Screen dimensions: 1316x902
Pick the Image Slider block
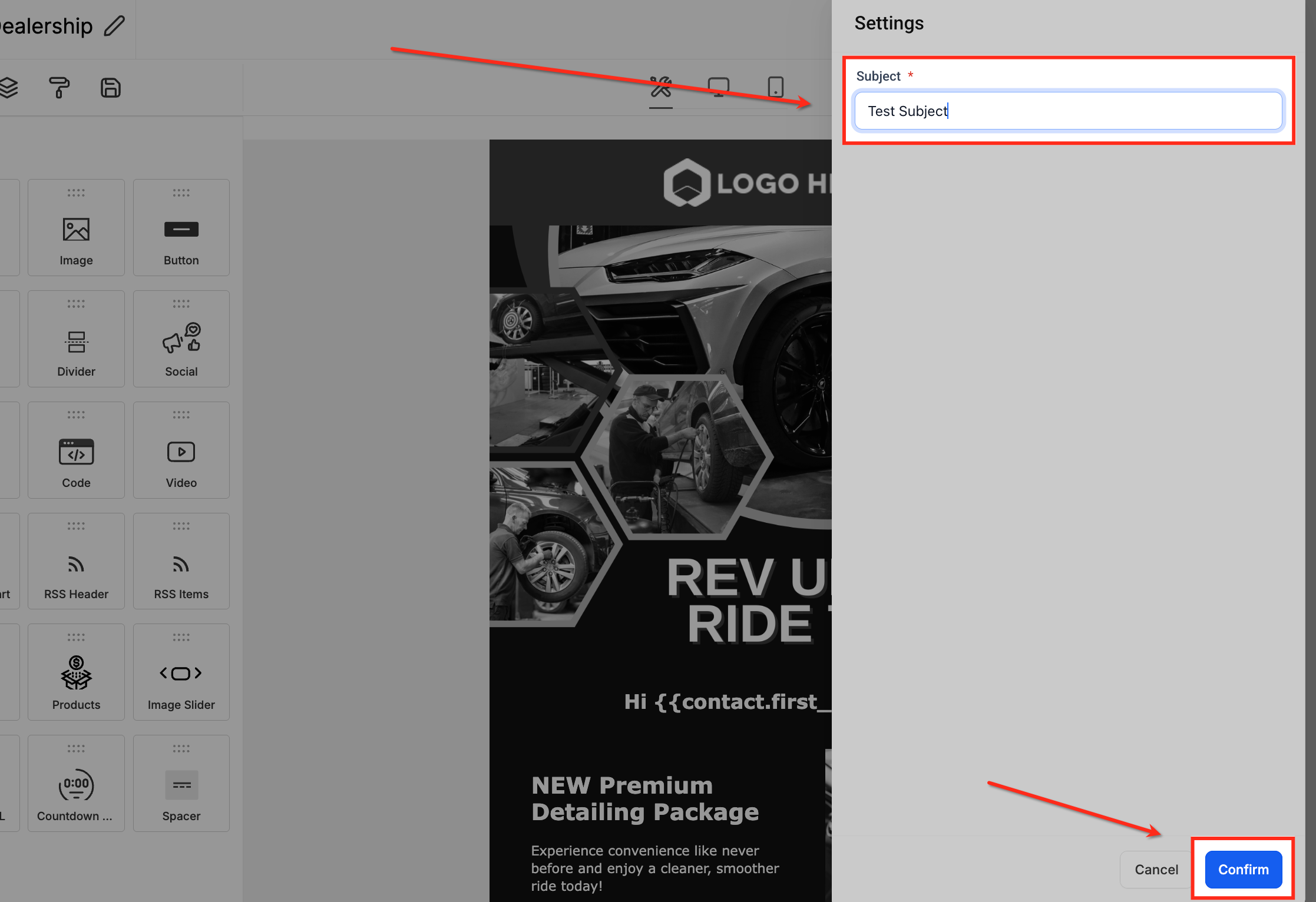[181, 672]
